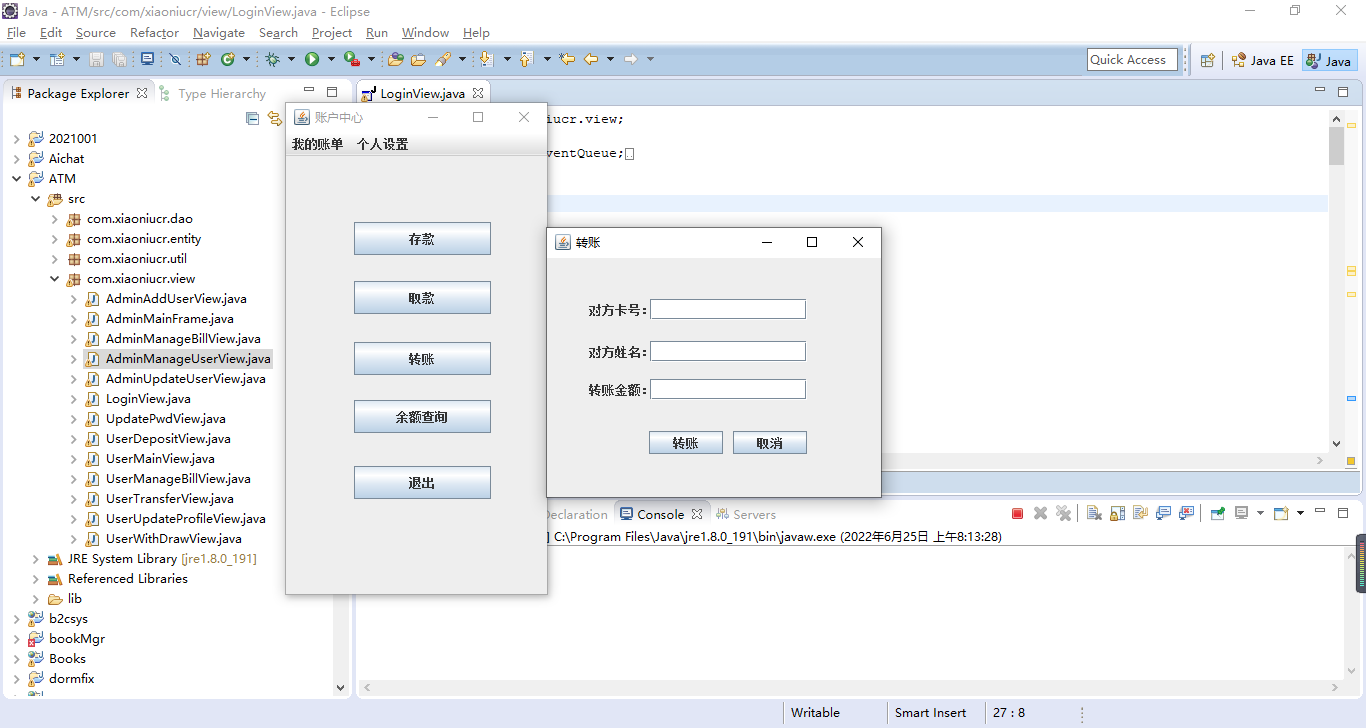Click the 存款 button in 账户中心

[x=422, y=239]
